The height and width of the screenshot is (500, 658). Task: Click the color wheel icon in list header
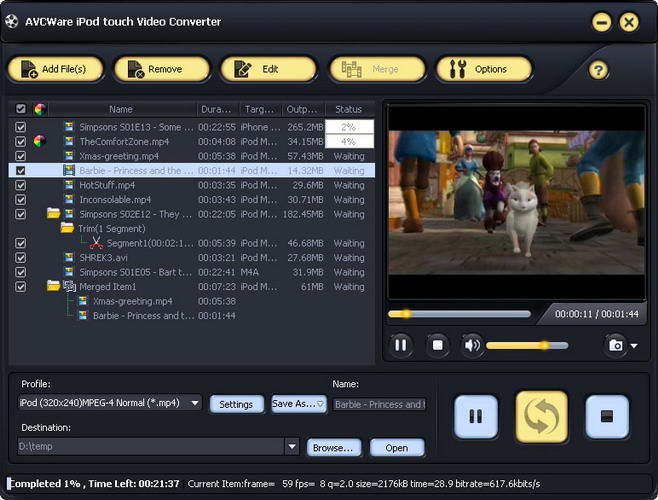coord(40,110)
